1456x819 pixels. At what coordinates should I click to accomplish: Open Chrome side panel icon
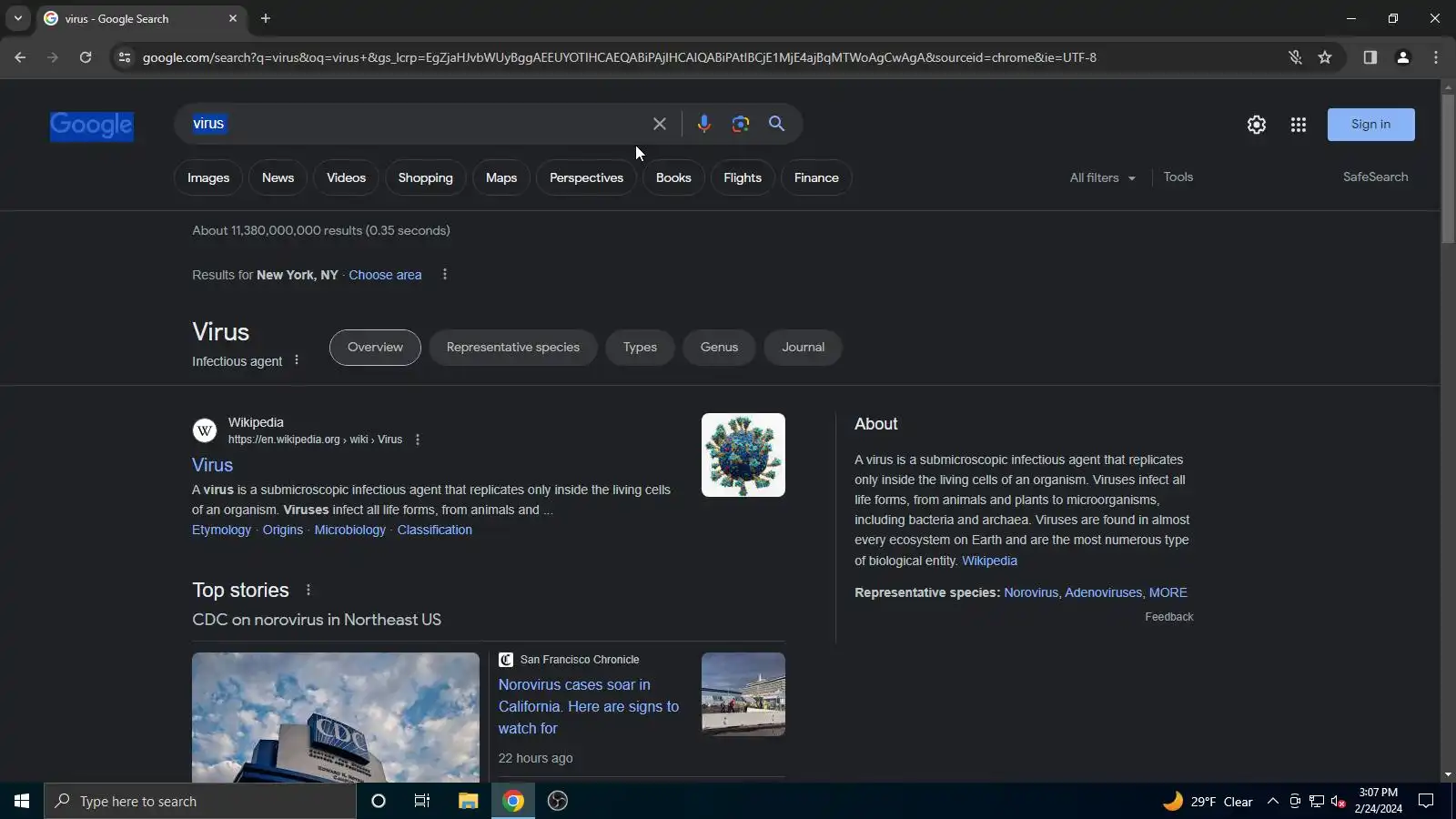point(1370,57)
